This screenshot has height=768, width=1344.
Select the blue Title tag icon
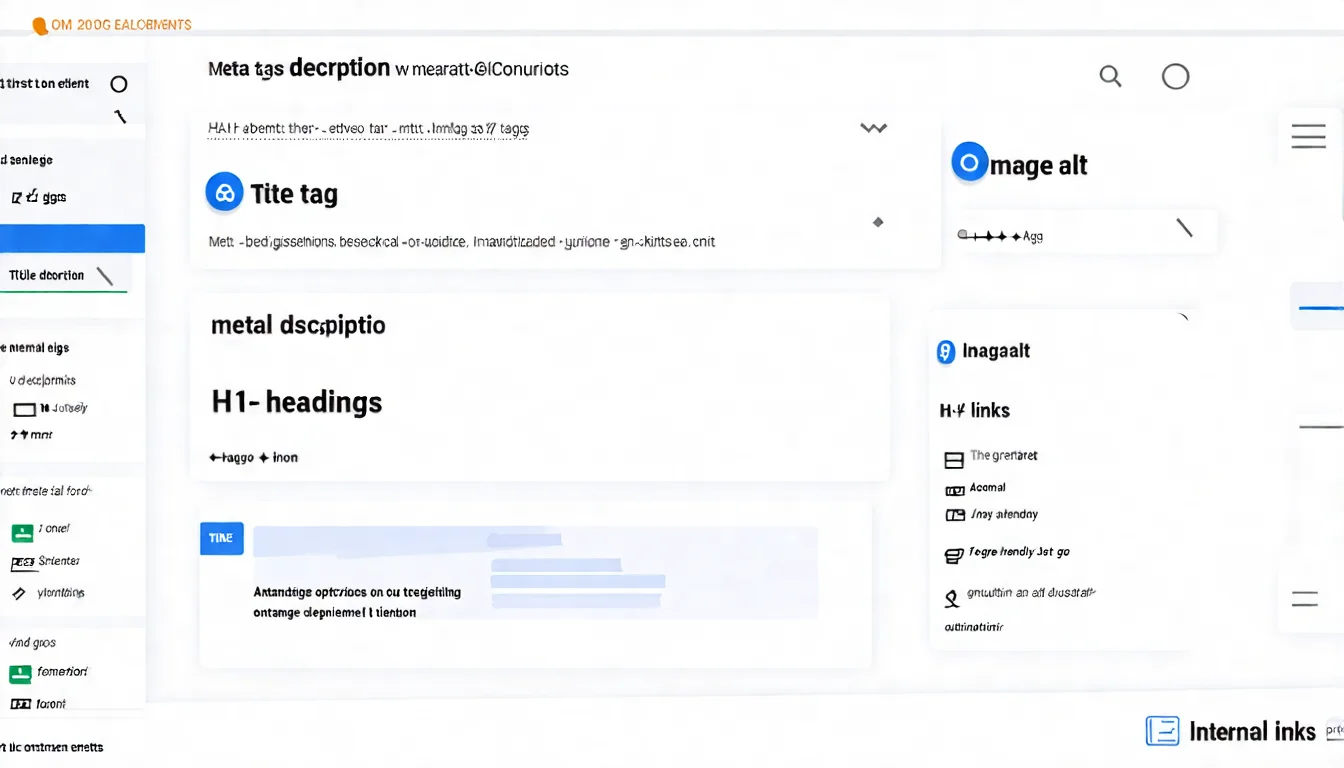click(224, 192)
